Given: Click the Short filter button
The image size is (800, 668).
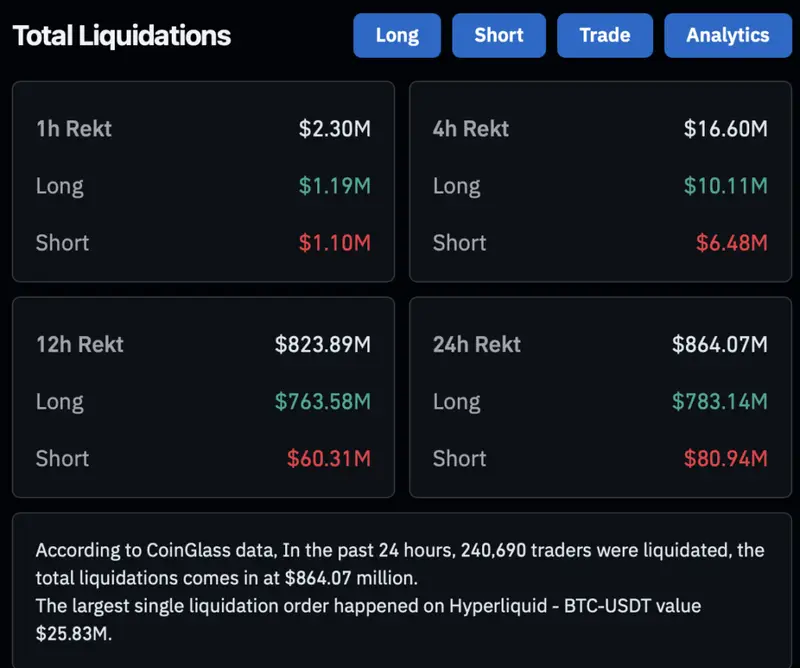Looking at the screenshot, I should tap(498, 35).
